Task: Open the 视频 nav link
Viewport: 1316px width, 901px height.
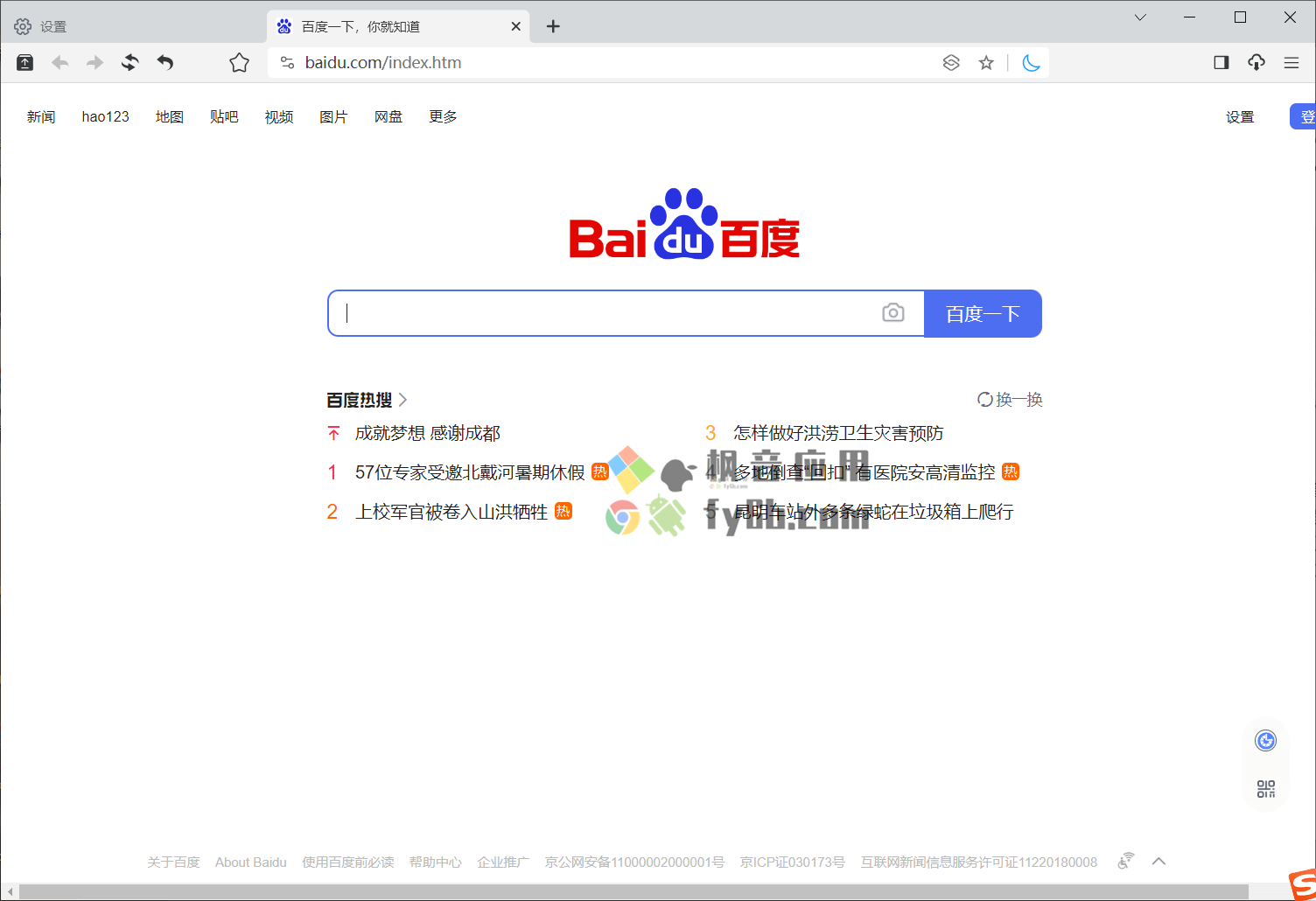Action: click(279, 116)
